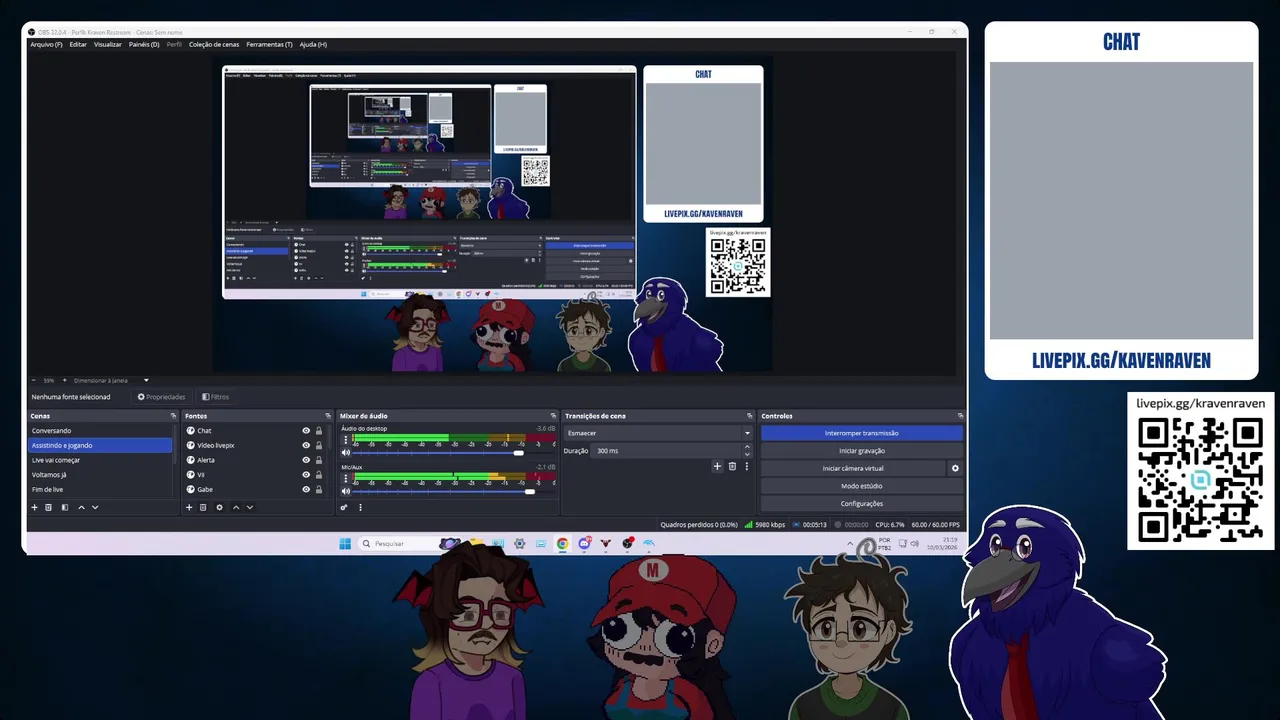Open virtual camera settings gear

coord(955,468)
